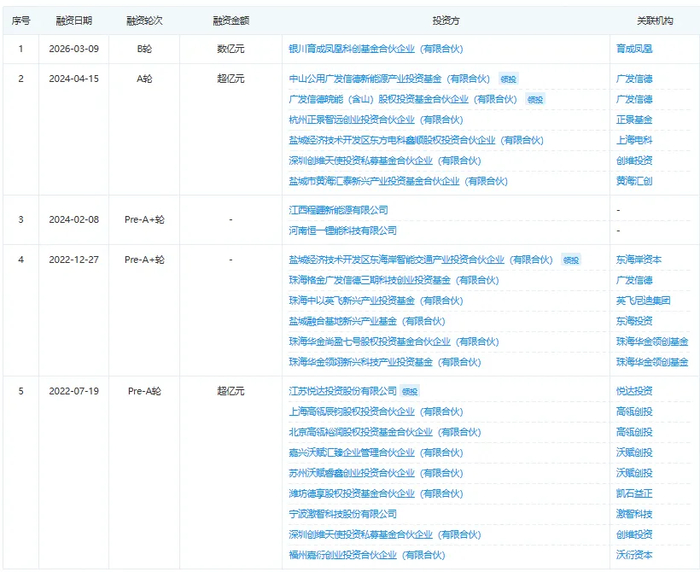The width and height of the screenshot is (700, 572).
Task: Open 广发信德皖能(含山)股权投资基金 link
Action: pyautogui.click(x=403, y=99)
